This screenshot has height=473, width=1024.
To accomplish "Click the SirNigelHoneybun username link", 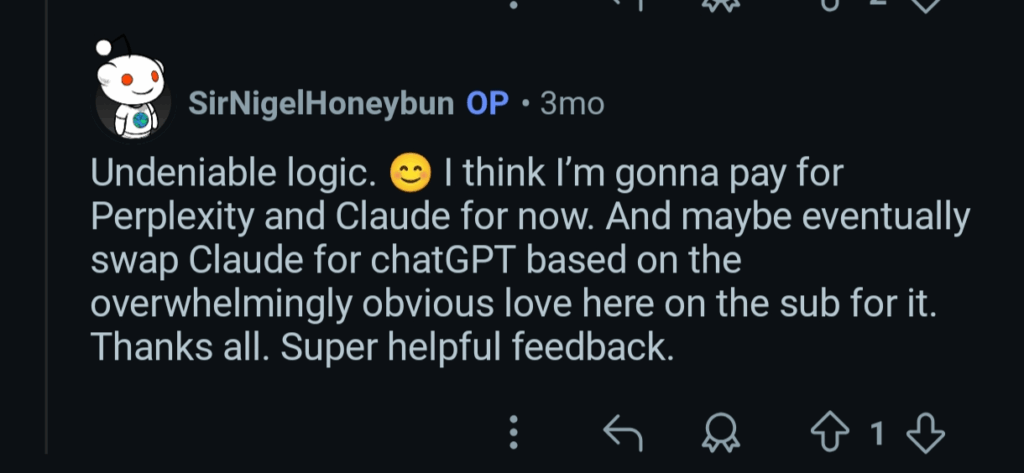I will pyautogui.click(x=321, y=103).
